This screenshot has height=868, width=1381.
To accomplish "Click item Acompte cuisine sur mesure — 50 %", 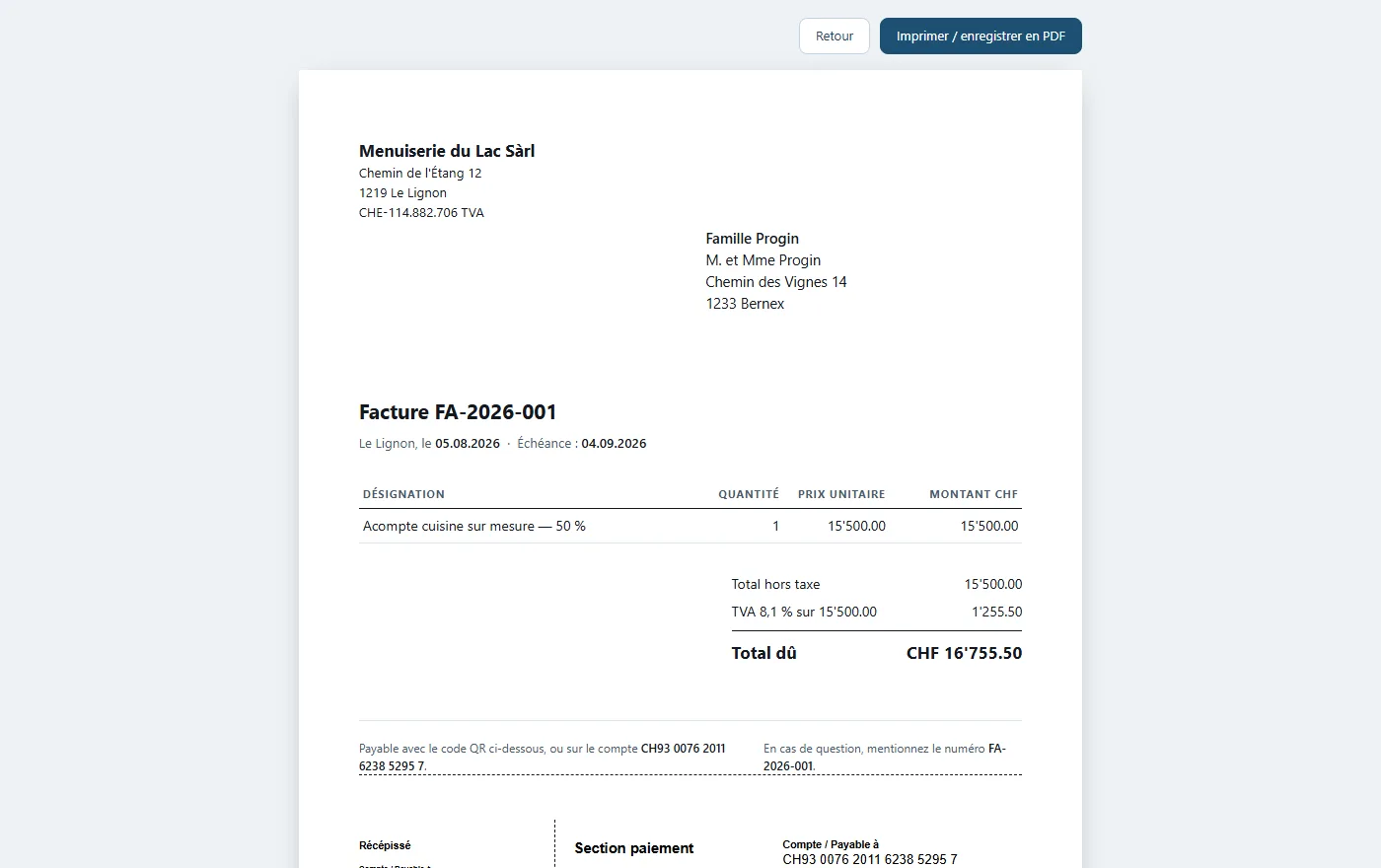I will point(473,526).
